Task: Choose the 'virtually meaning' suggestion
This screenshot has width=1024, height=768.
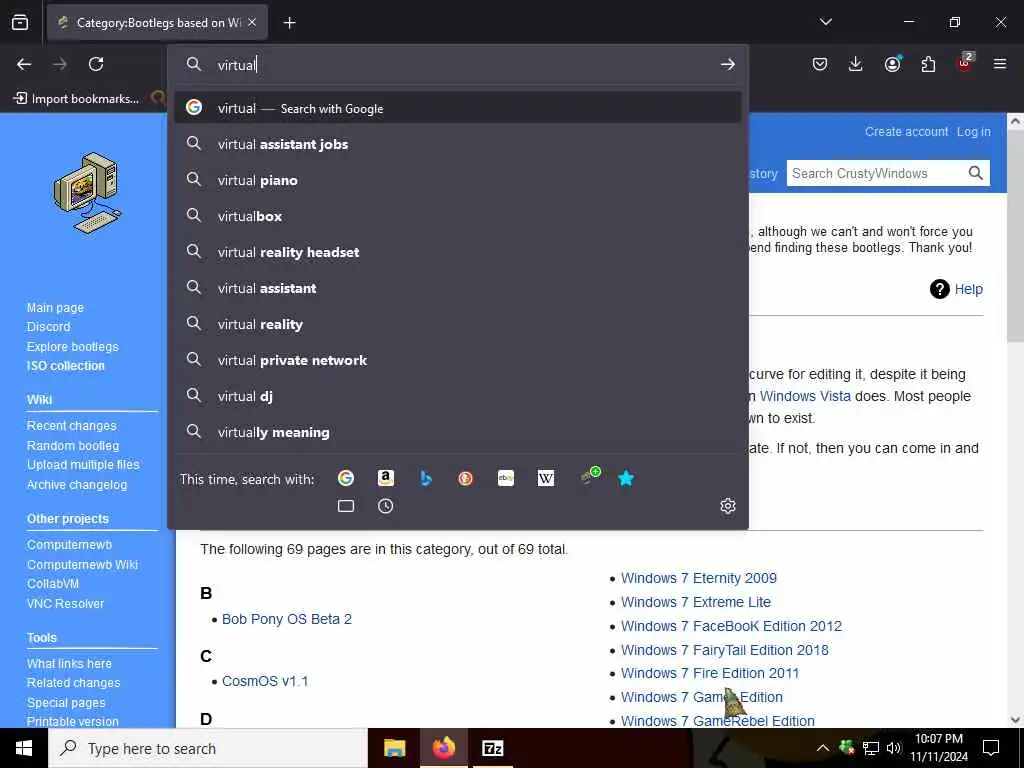Action: 458,432
